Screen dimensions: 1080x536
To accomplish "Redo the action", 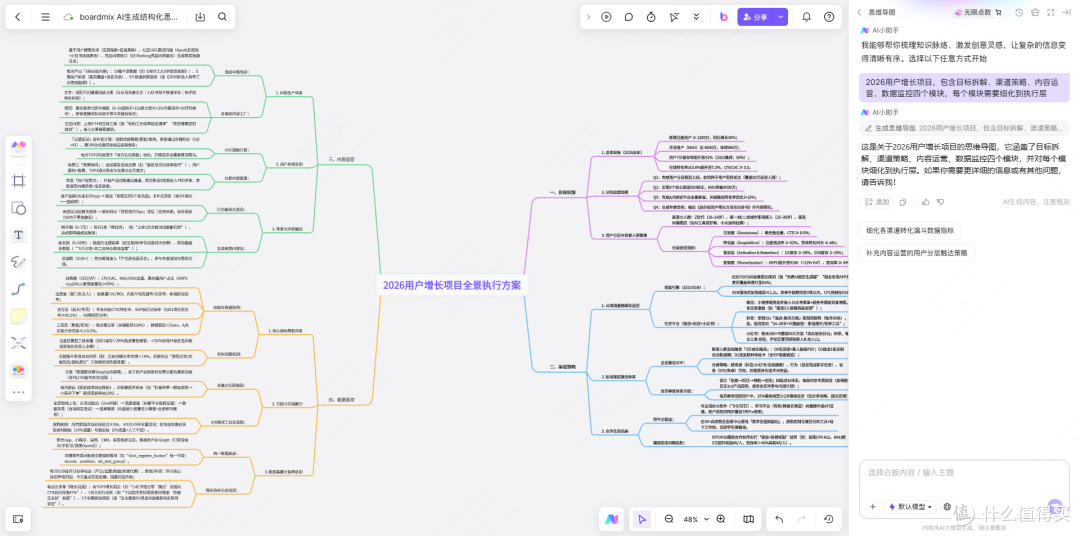I will click(x=802, y=519).
